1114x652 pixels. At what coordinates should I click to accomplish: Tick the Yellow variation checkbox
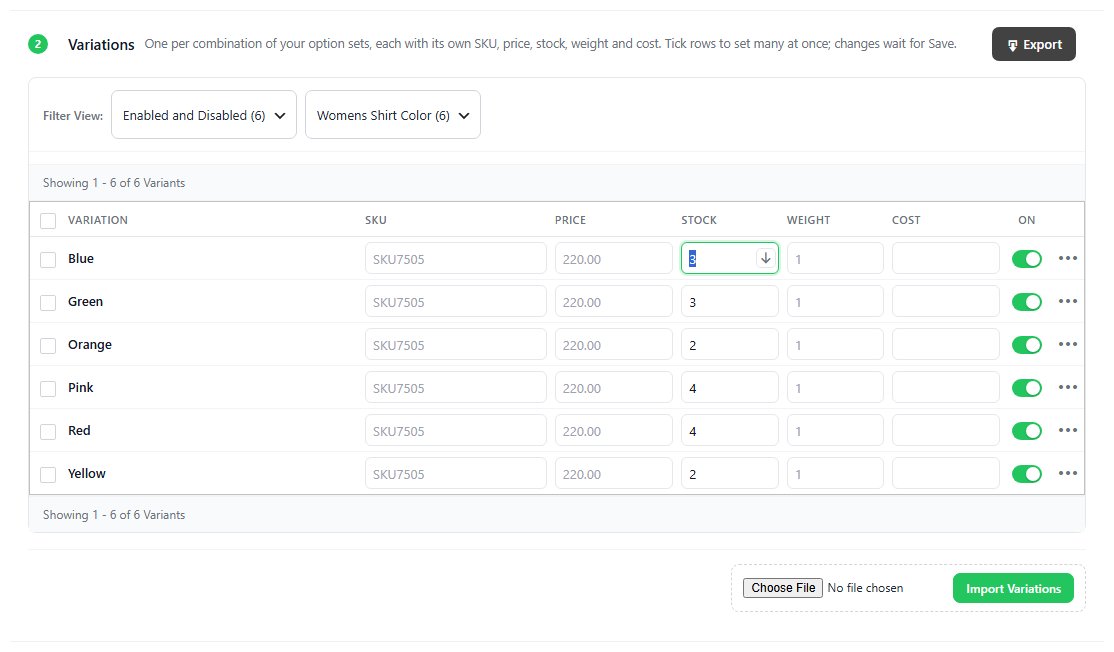[x=48, y=474]
